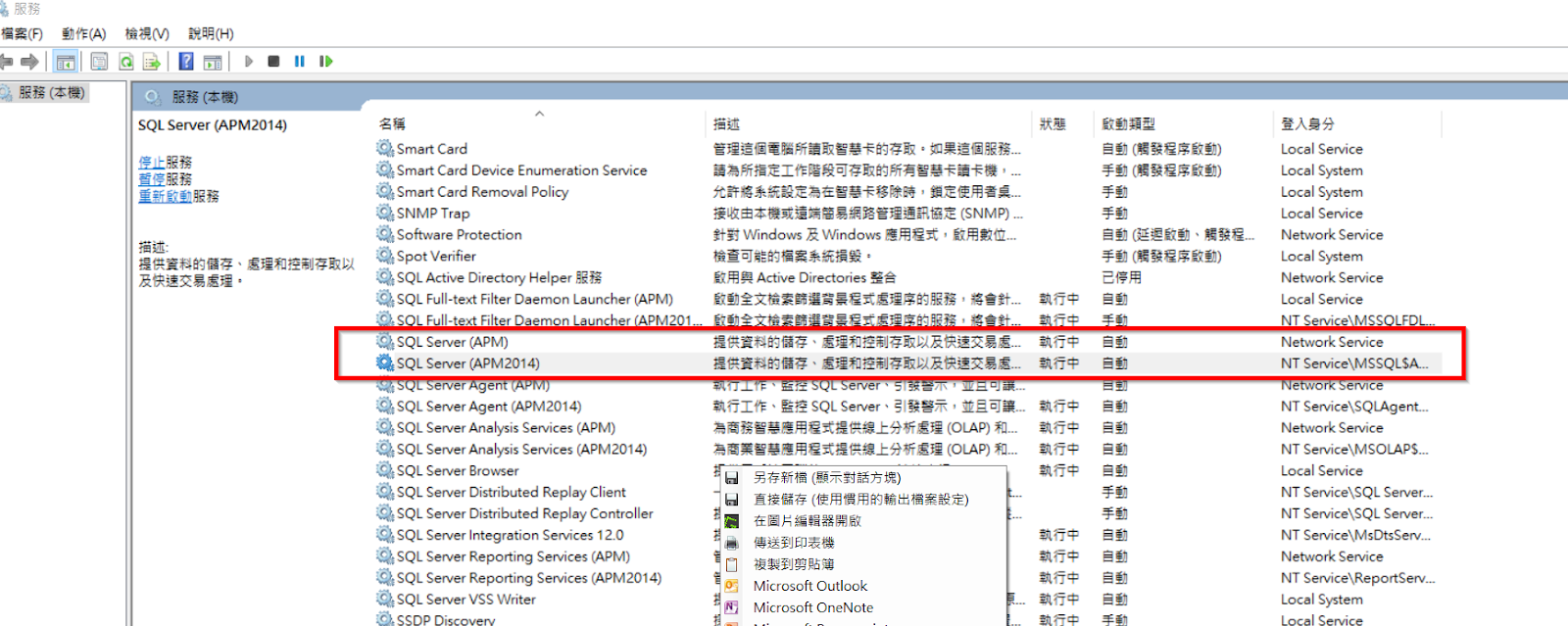This screenshot has height=626, width=1568.
Task: Click the clipboard icon in context menu
Action: [731, 564]
